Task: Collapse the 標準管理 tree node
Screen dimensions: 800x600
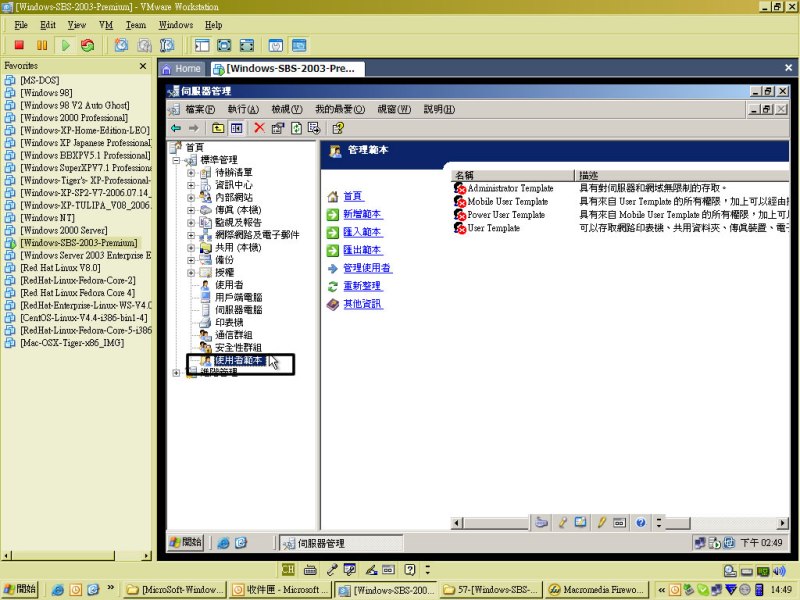Action: [x=176, y=160]
